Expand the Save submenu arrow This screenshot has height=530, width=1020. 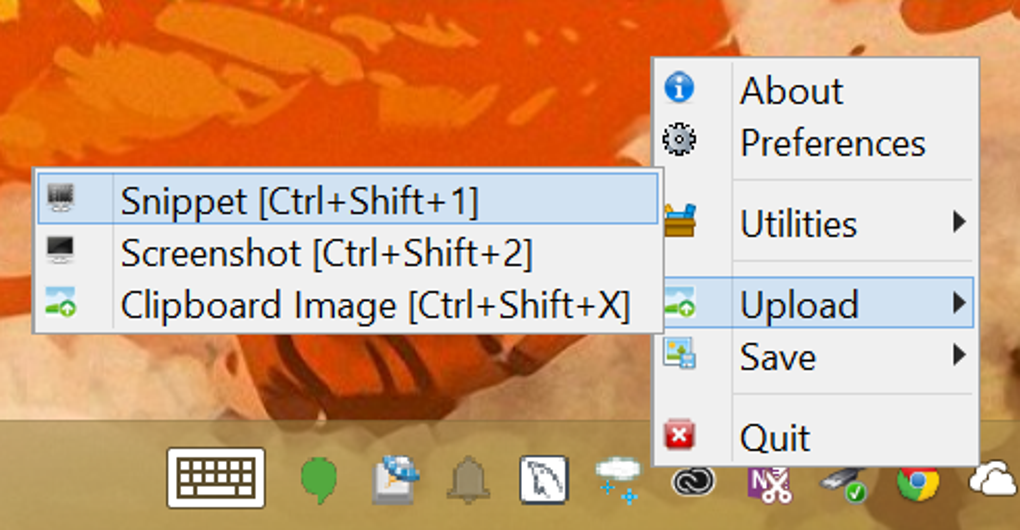pos(960,354)
